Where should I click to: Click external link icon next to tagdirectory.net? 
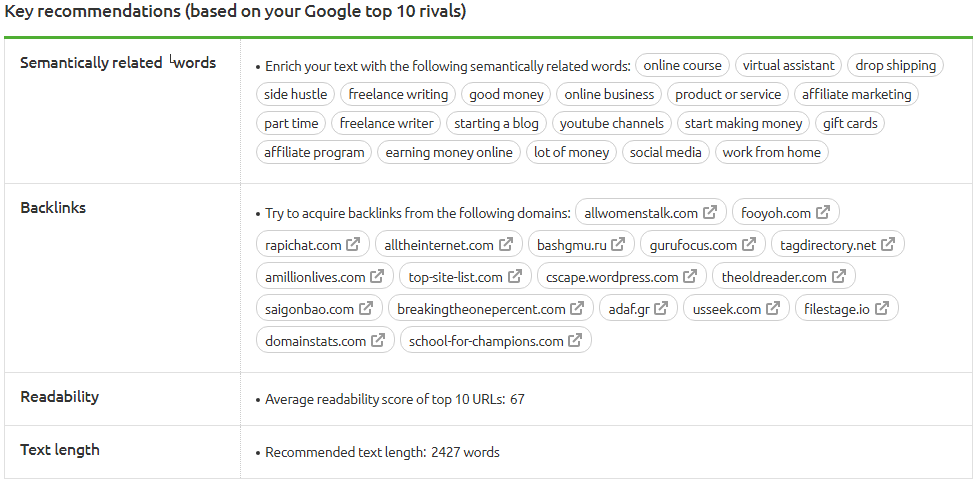tap(888, 245)
